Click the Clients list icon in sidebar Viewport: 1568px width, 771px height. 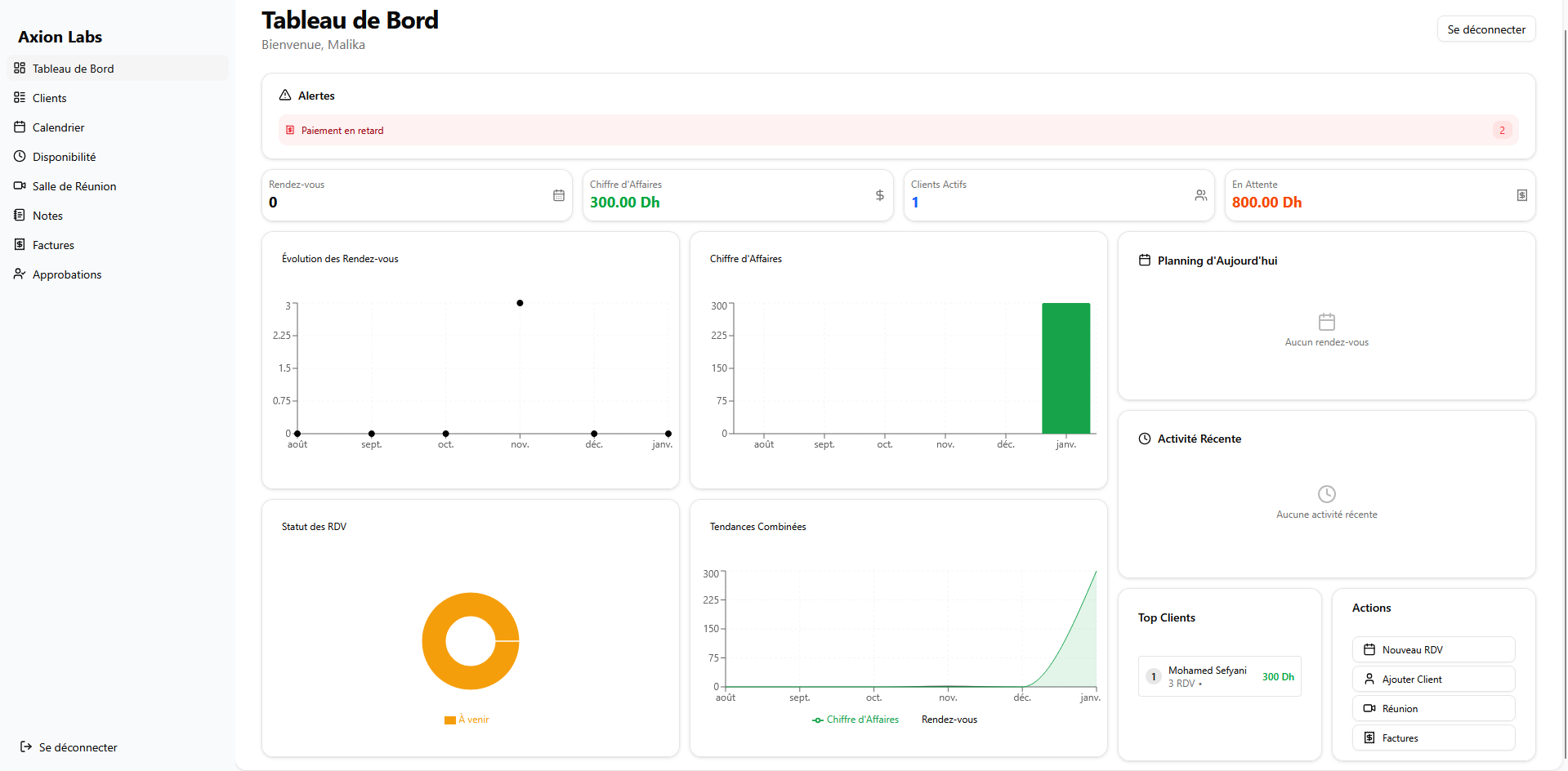pyautogui.click(x=19, y=98)
